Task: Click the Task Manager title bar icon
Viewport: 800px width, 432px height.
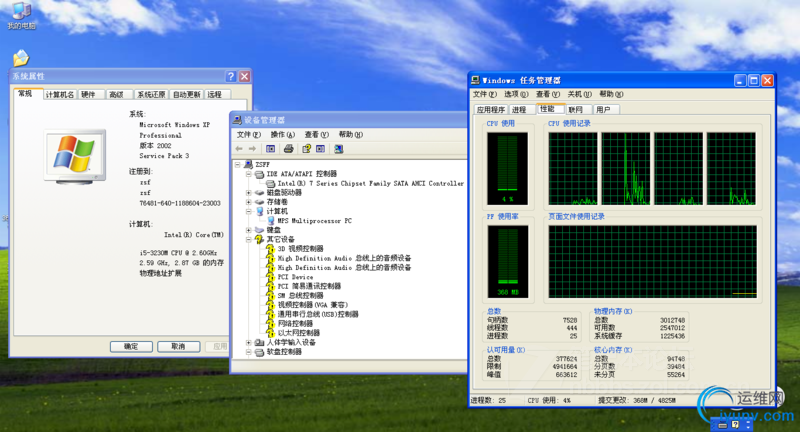Action: (x=476, y=80)
